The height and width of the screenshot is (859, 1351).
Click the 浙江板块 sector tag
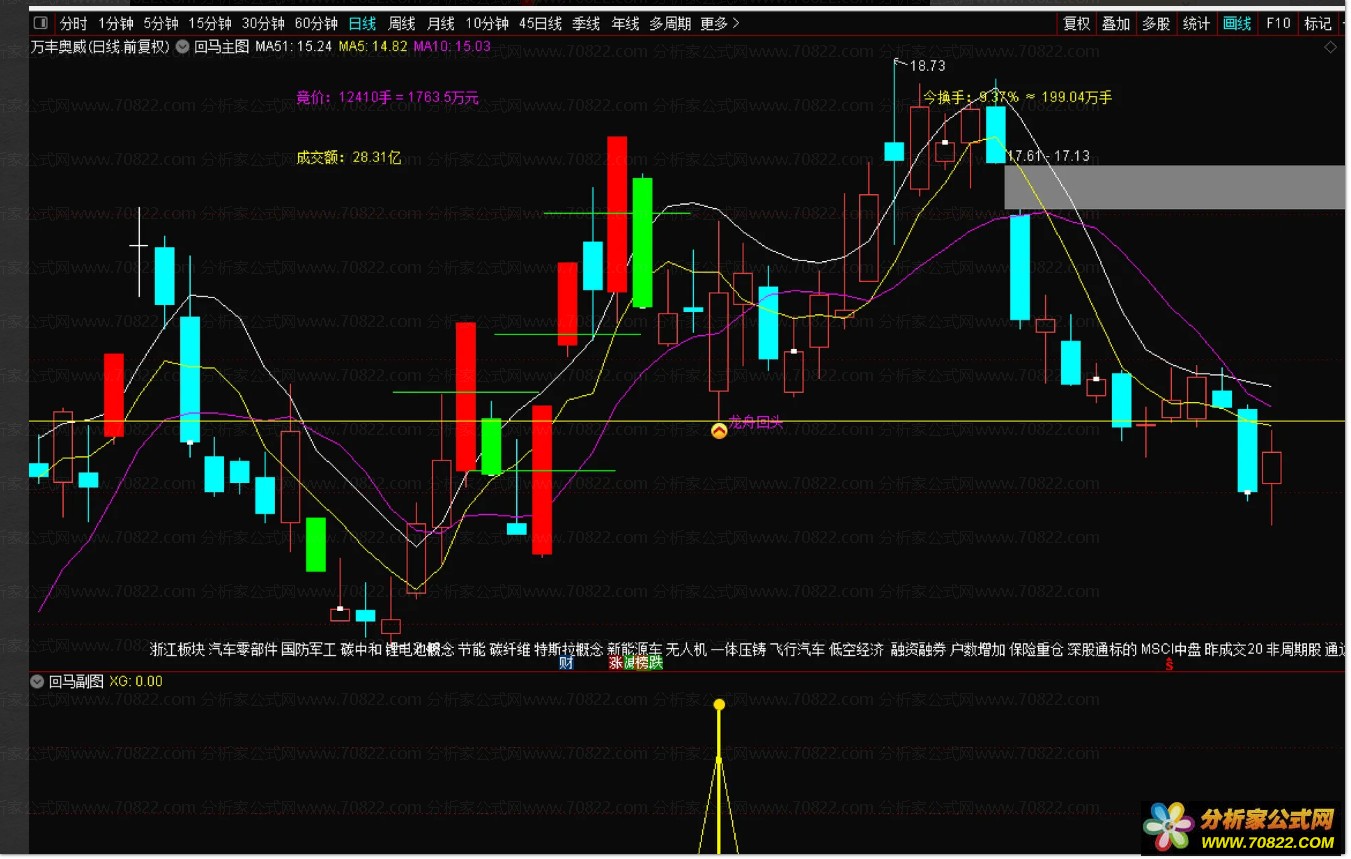click(x=177, y=650)
